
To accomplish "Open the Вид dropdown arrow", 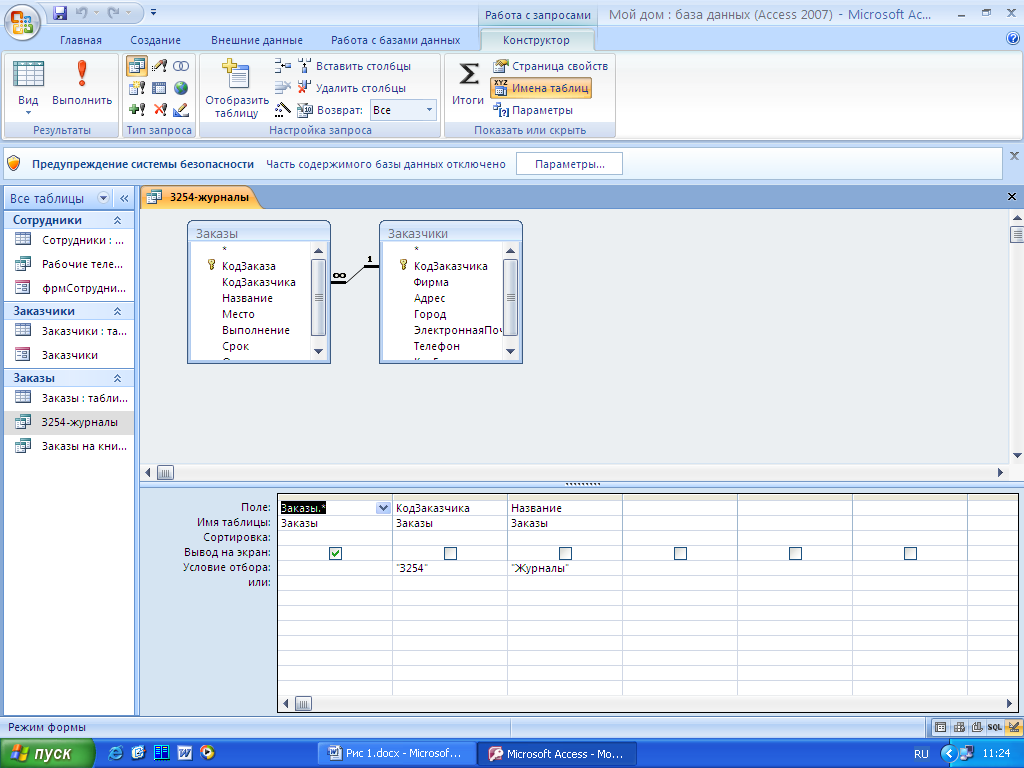I will (28, 112).
